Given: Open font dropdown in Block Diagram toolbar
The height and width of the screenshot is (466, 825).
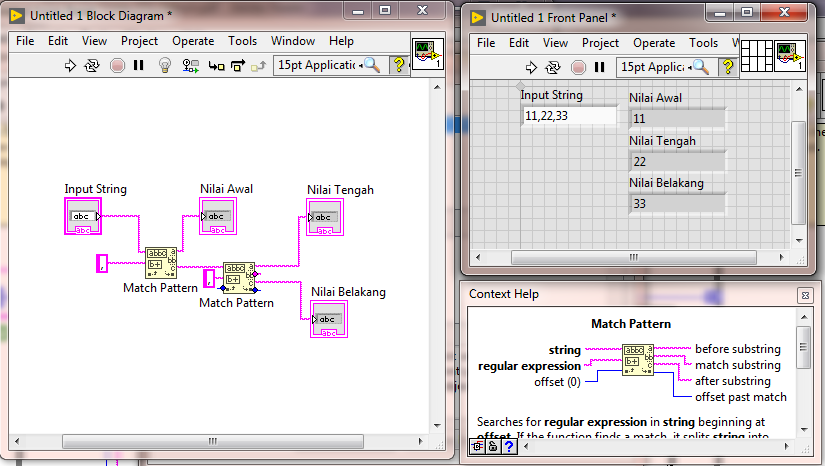Looking at the screenshot, I should pos(319,65).
